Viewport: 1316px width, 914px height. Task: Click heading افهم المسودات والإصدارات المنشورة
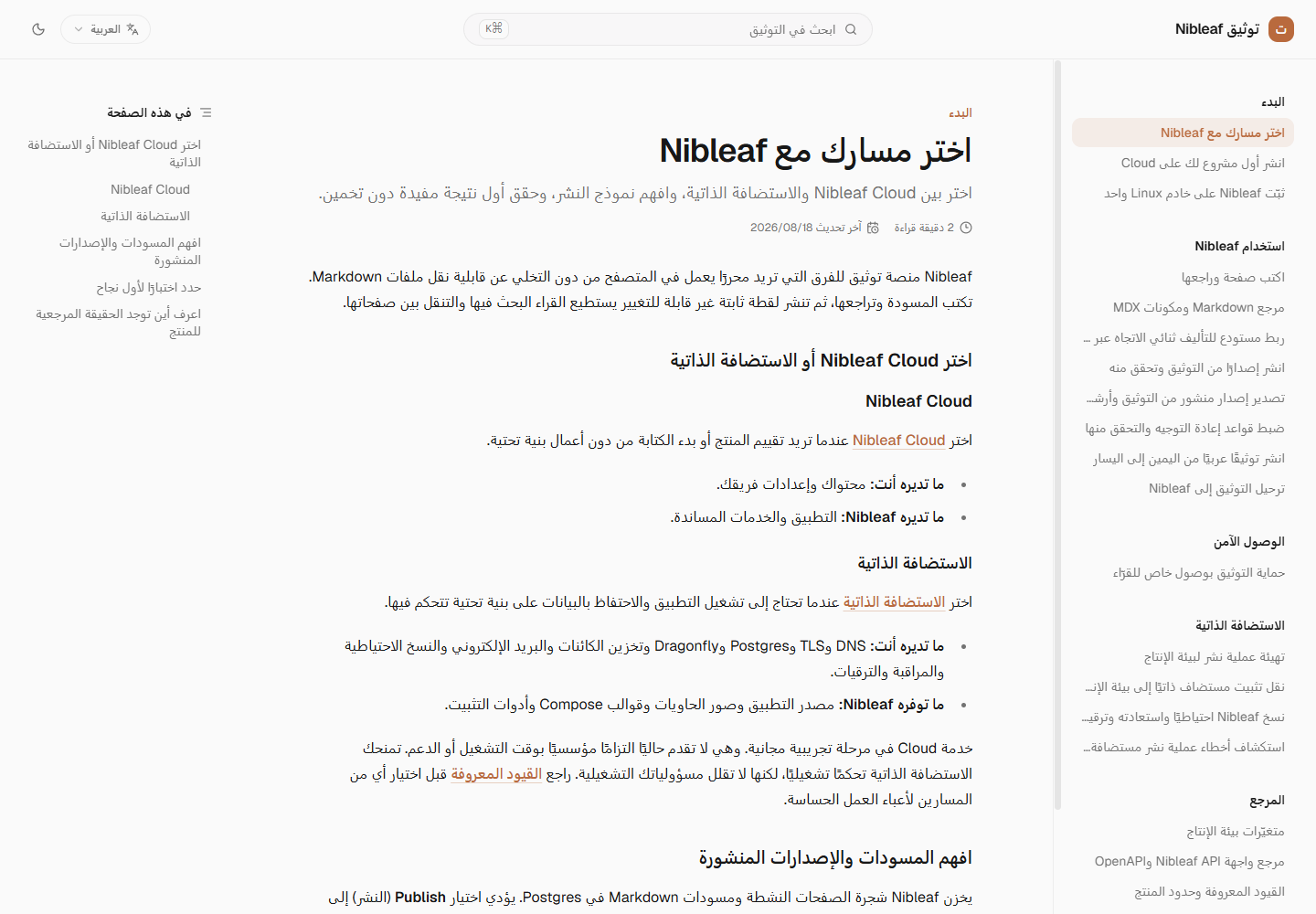835,857
